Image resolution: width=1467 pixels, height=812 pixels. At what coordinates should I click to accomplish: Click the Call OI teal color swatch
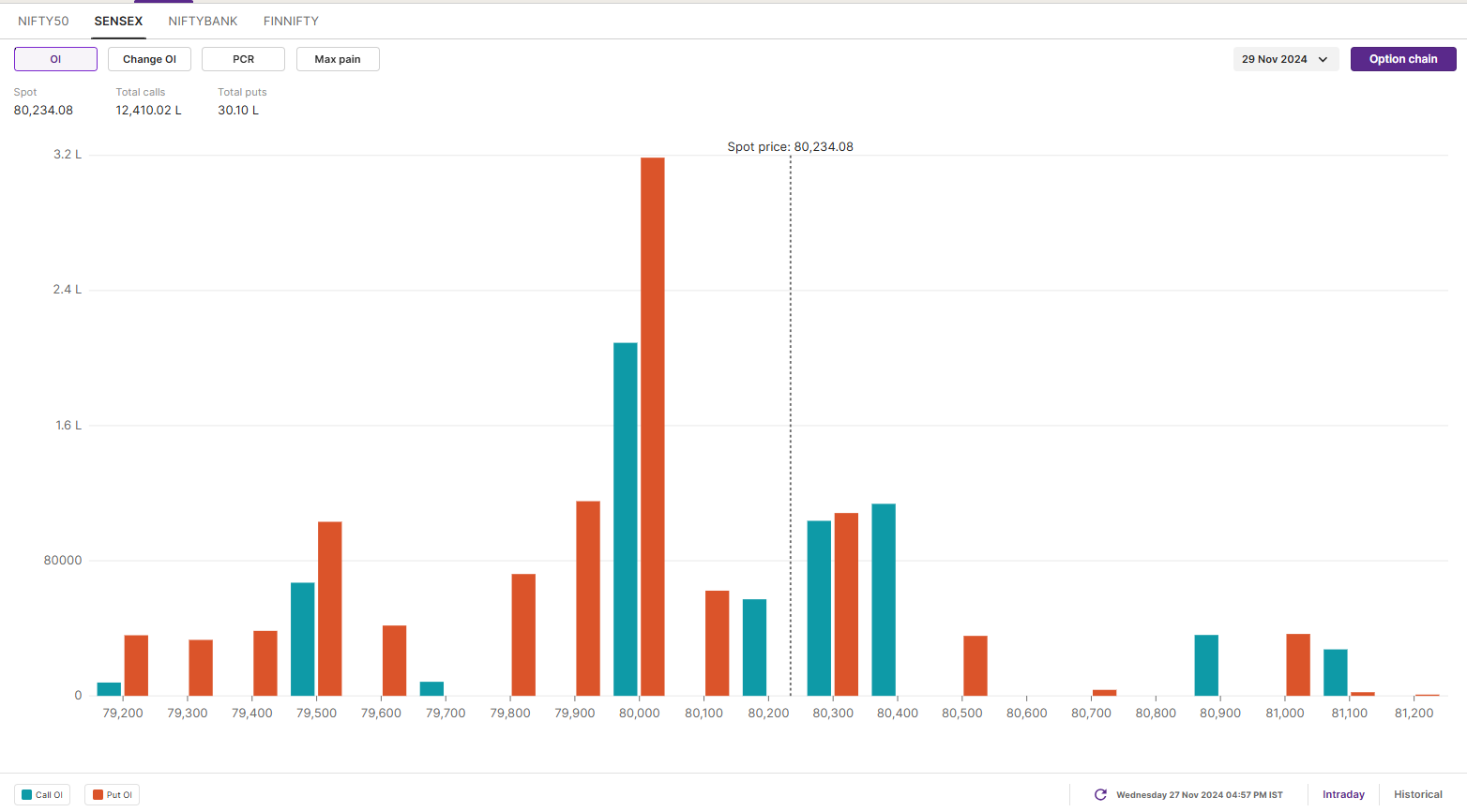coord(27,795)
